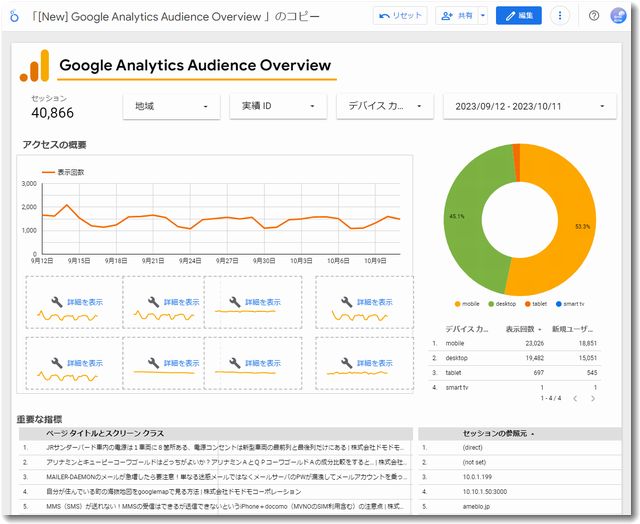Select the JRサンダーバード page title row

click(216, 448)
